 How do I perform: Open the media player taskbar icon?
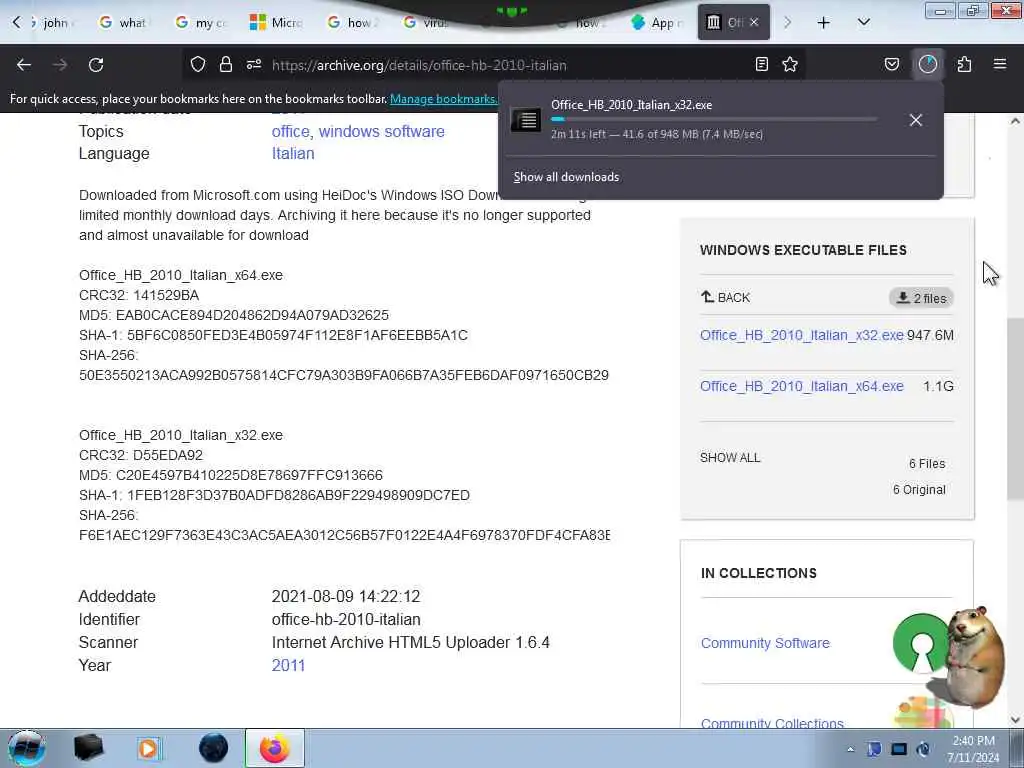click(x=149, y=748)
